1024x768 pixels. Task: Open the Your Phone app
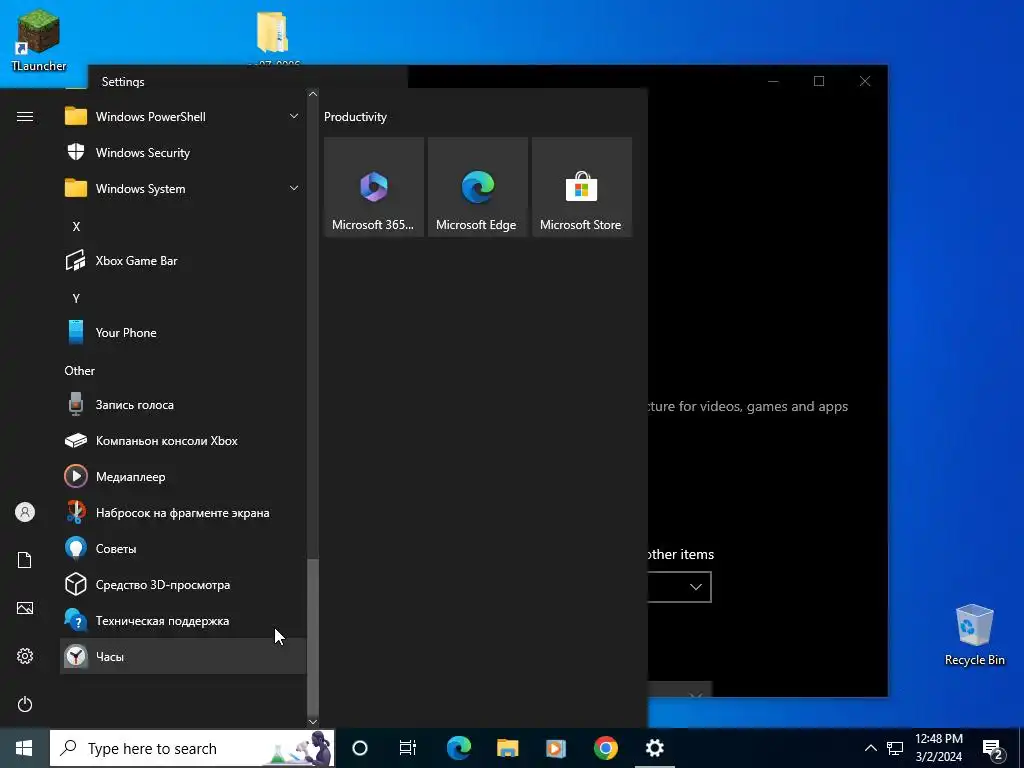click(x=183, y=332)
